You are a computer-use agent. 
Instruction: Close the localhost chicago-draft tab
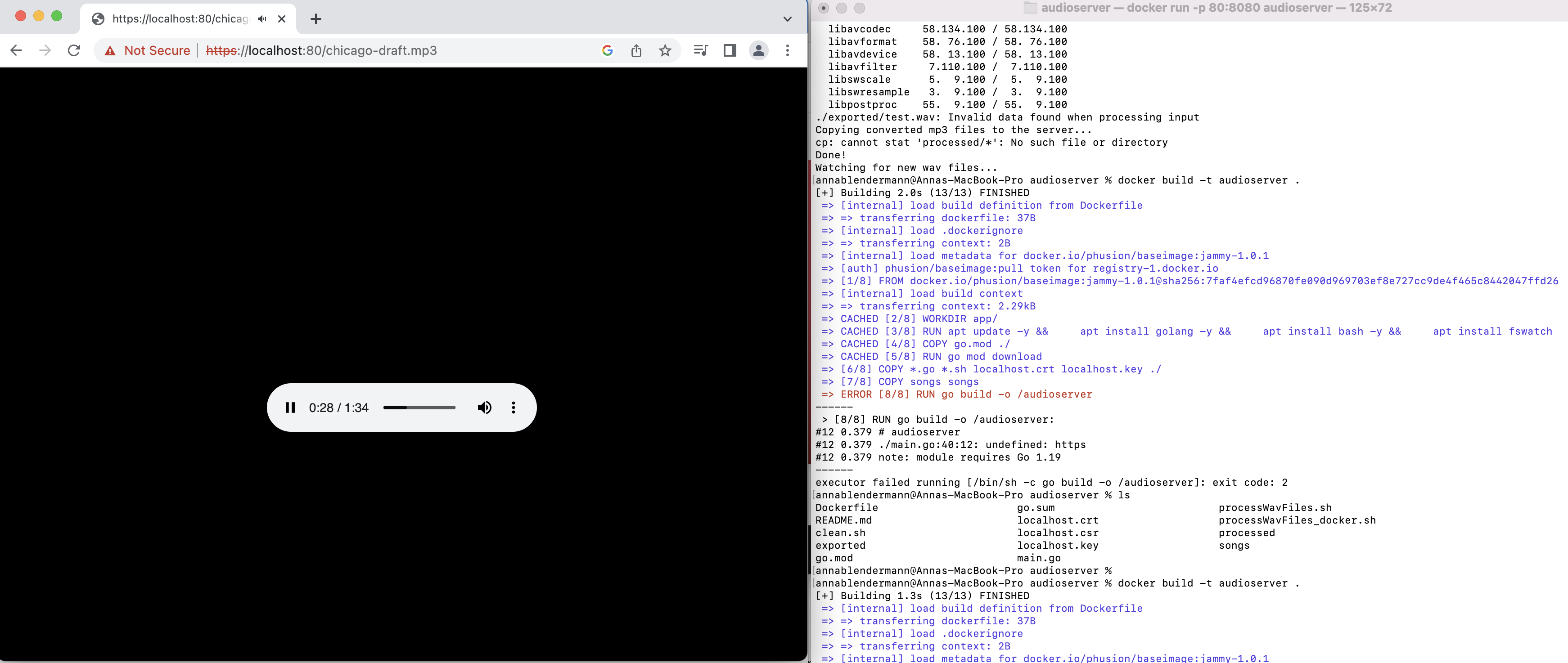click(282, 19)
